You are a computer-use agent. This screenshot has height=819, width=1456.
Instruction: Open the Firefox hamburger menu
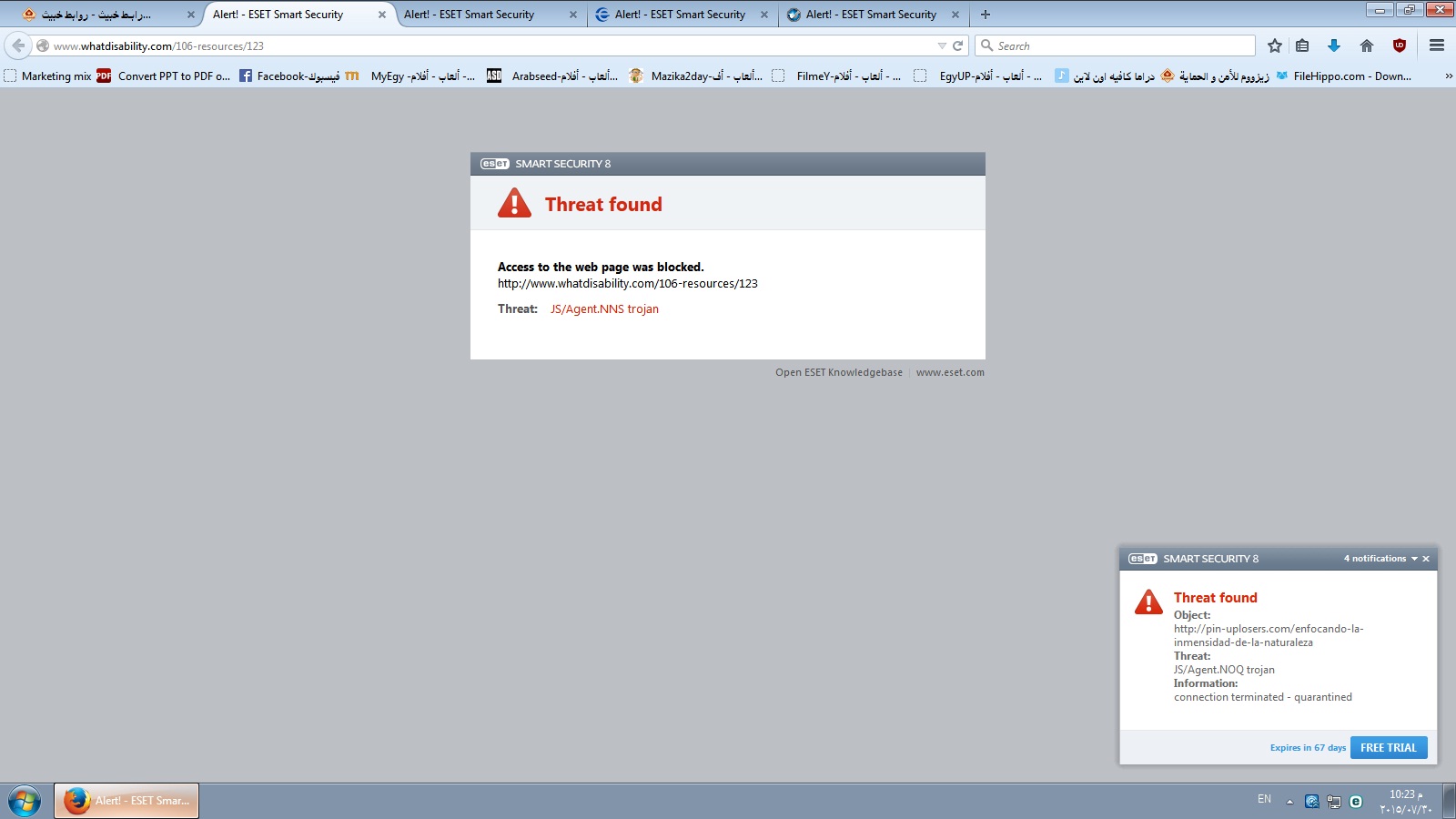1437,45
